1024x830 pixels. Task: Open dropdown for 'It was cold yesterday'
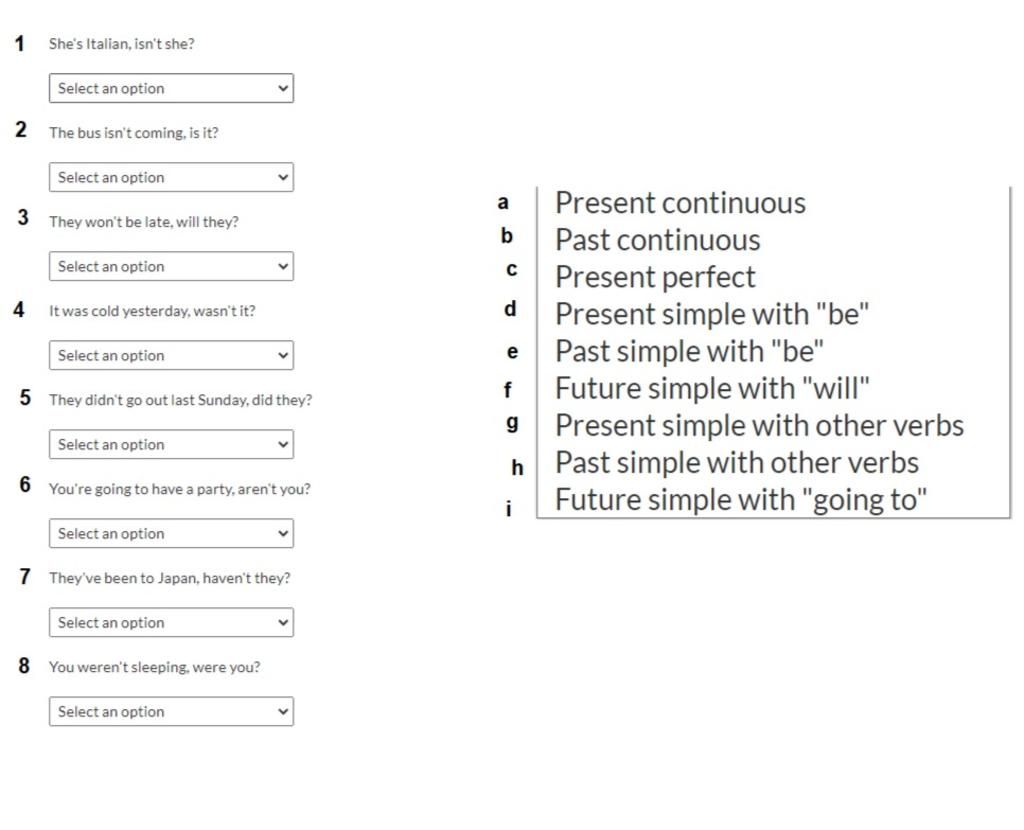click(171, 355)
